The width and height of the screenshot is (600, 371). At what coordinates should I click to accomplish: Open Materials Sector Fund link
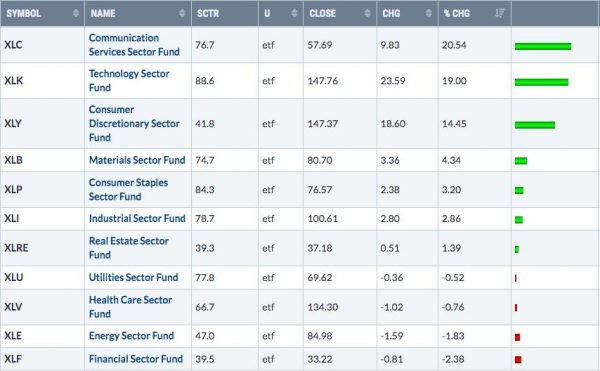pyautogui.click(x=137, y=160)
